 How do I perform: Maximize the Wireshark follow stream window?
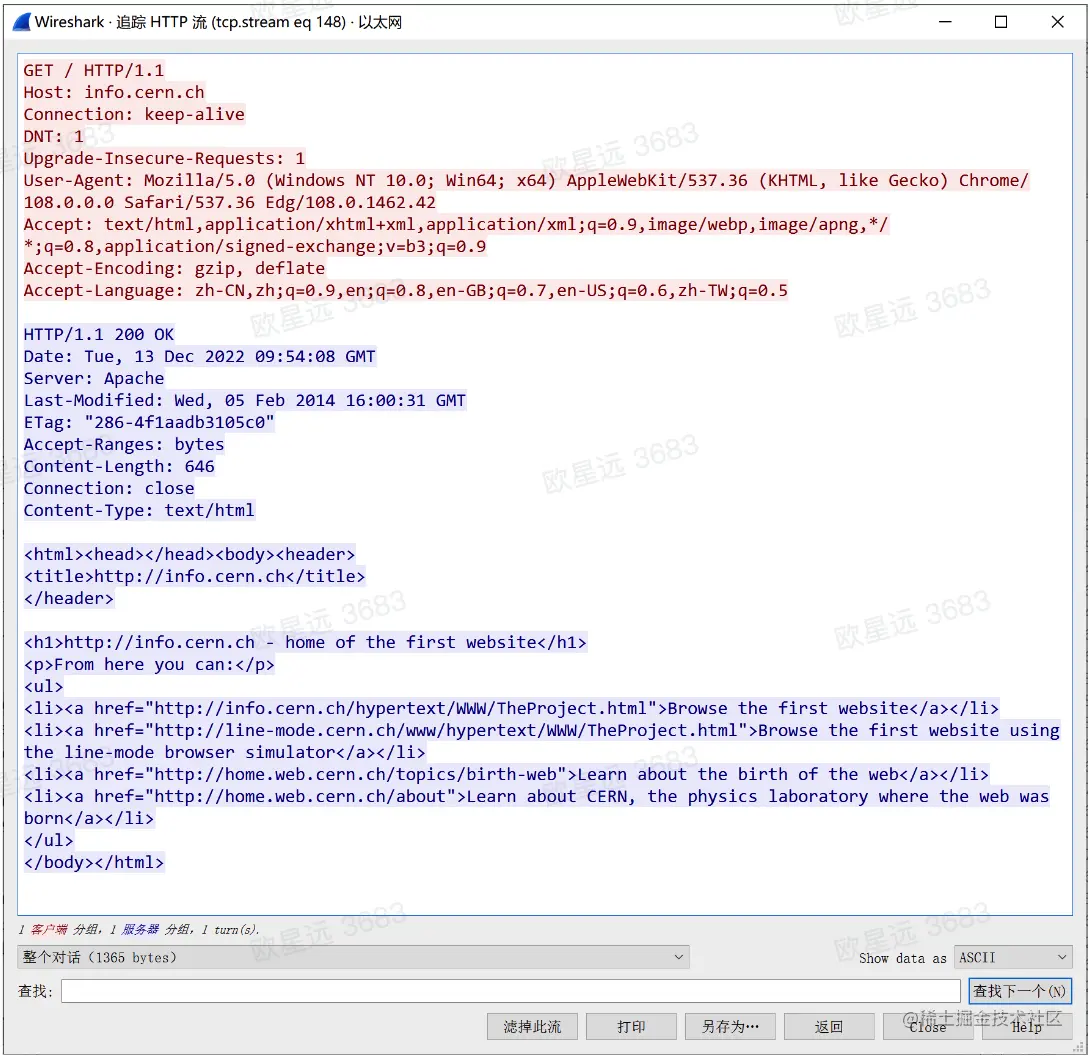coord(1001,22)
